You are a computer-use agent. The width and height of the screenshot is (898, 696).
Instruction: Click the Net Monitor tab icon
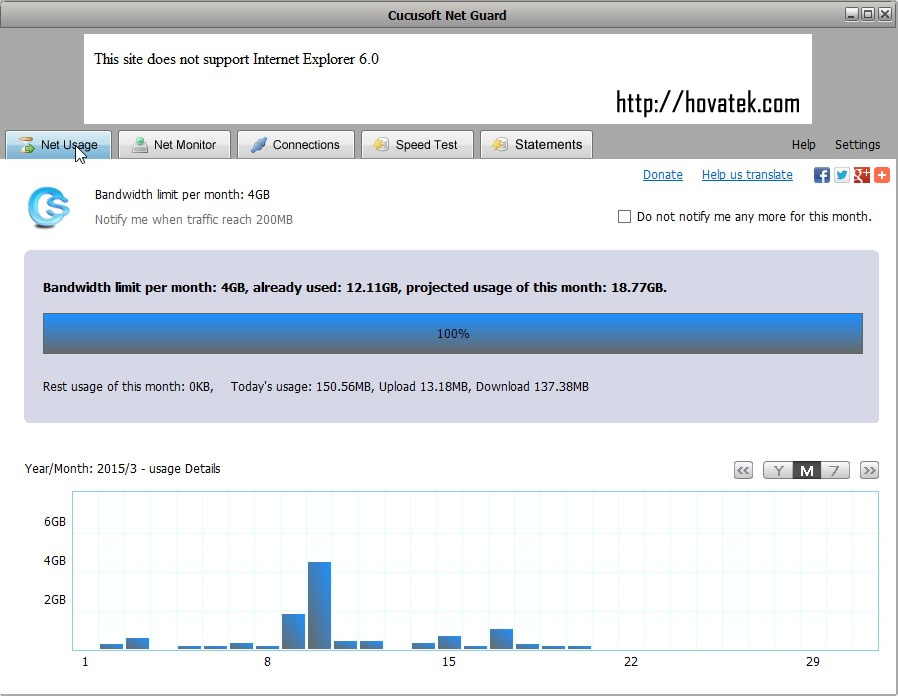point(139,145)
